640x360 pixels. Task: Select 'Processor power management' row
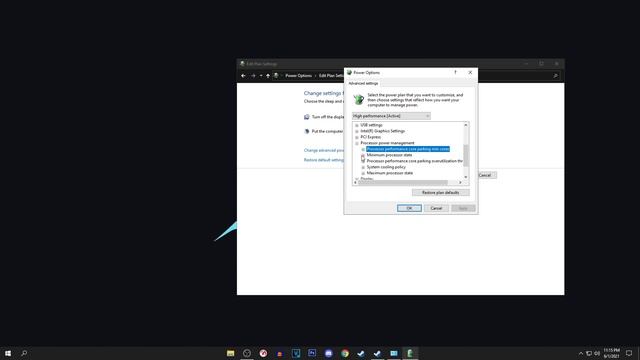point(387,143)
